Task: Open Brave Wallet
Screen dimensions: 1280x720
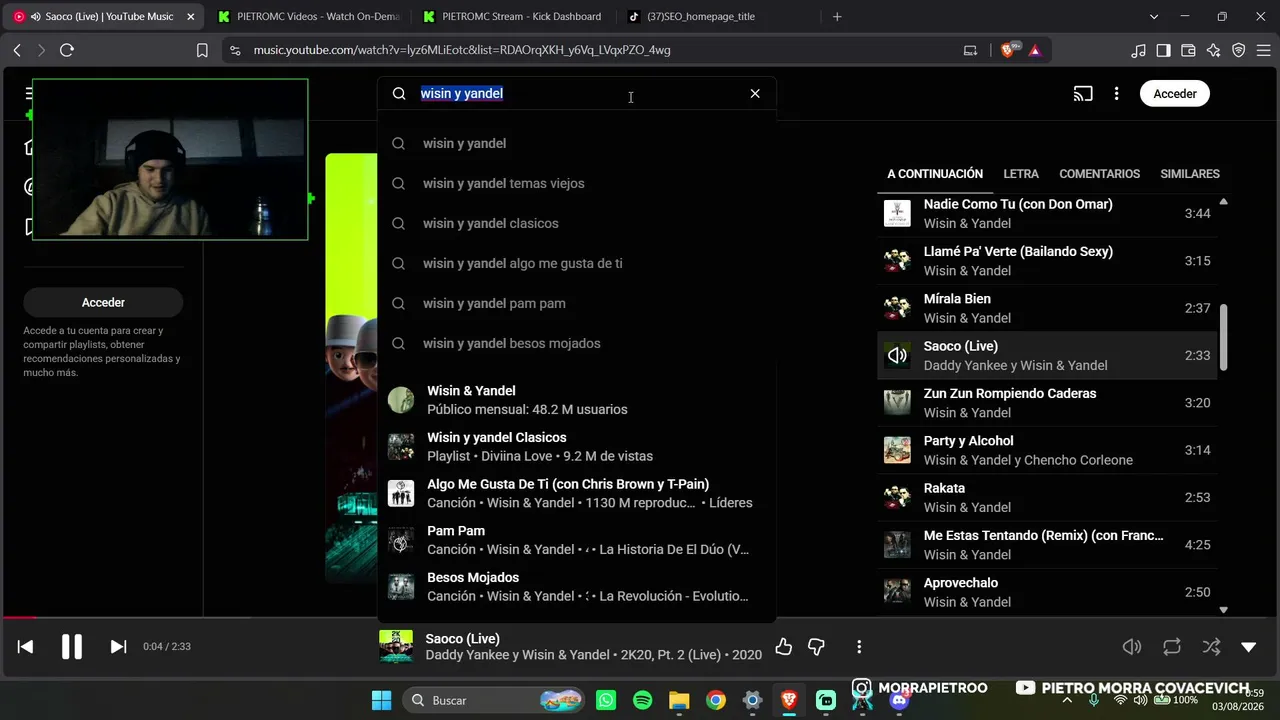Action: click(1188, 50)
